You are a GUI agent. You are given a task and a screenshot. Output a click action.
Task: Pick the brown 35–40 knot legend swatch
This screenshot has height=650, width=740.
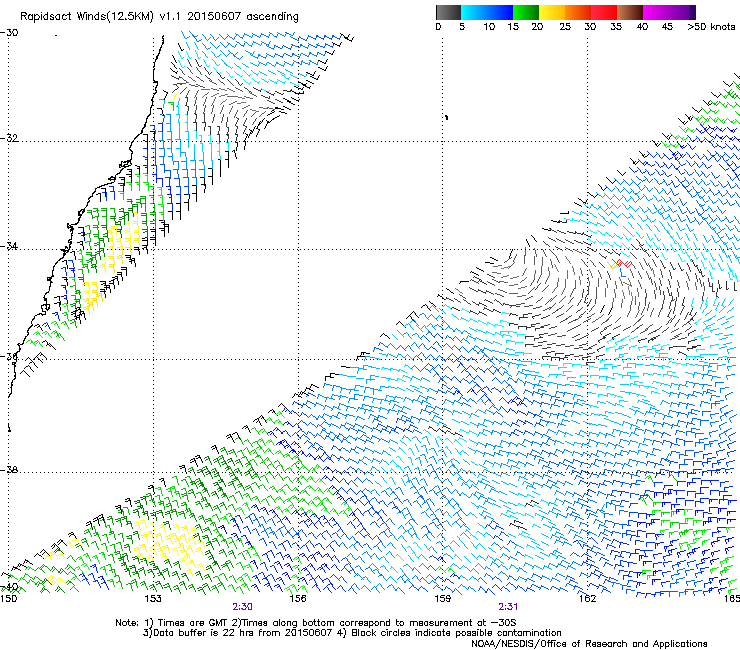click(x=630, y=12)
